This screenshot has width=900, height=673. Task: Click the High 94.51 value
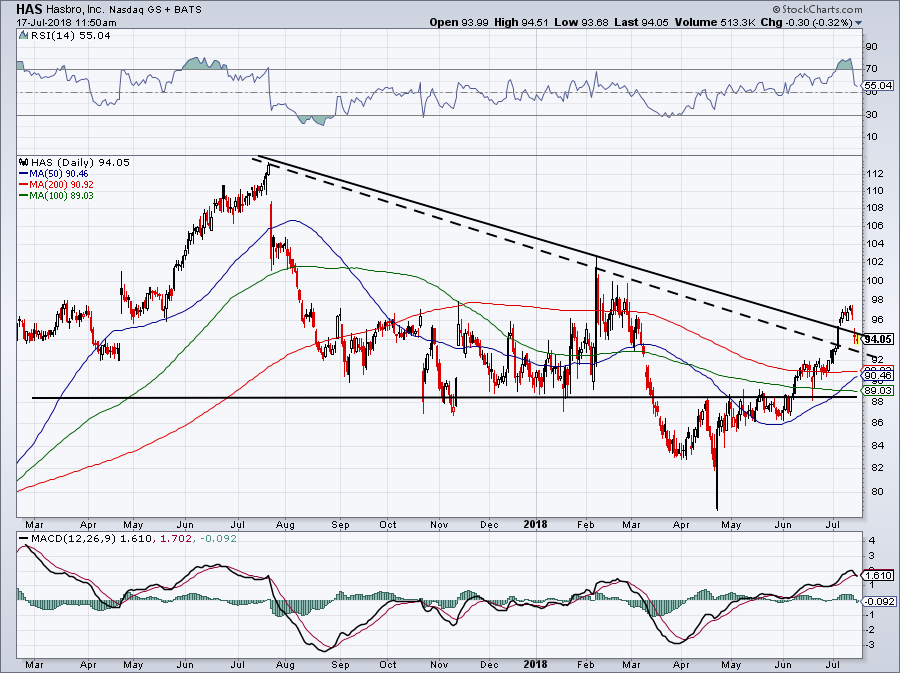click(521, 23)
